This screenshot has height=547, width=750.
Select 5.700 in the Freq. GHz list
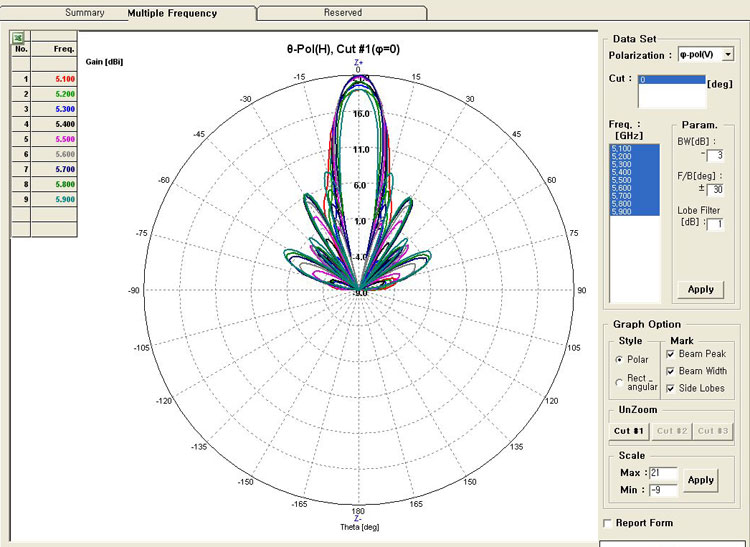[634, 196]
